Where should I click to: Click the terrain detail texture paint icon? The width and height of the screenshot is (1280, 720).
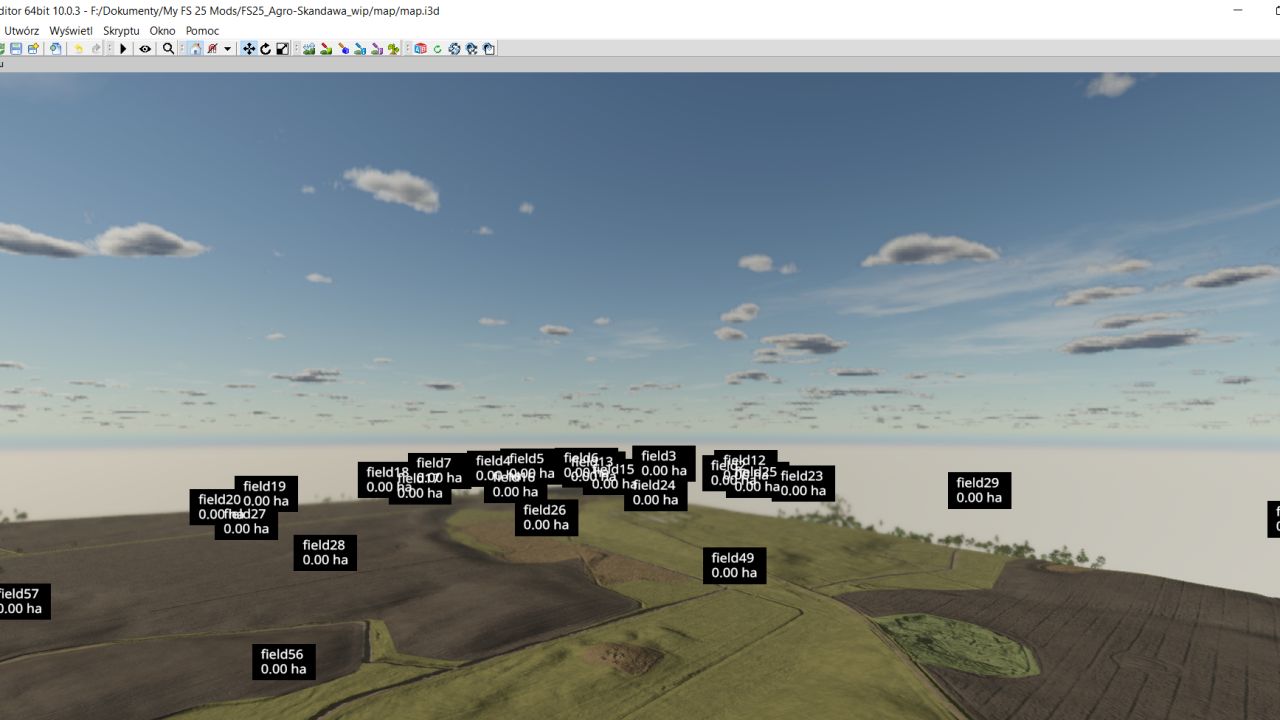point(326,48)
